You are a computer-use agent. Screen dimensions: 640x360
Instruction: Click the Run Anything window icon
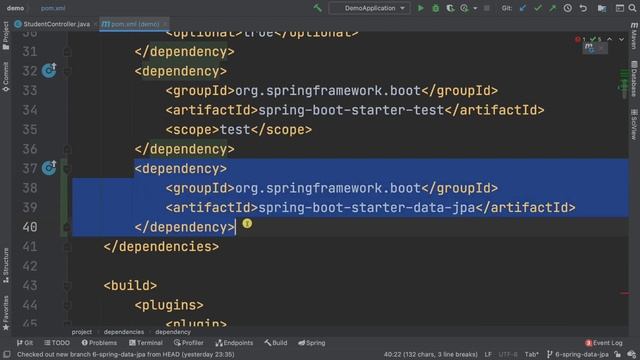point(620,8)
